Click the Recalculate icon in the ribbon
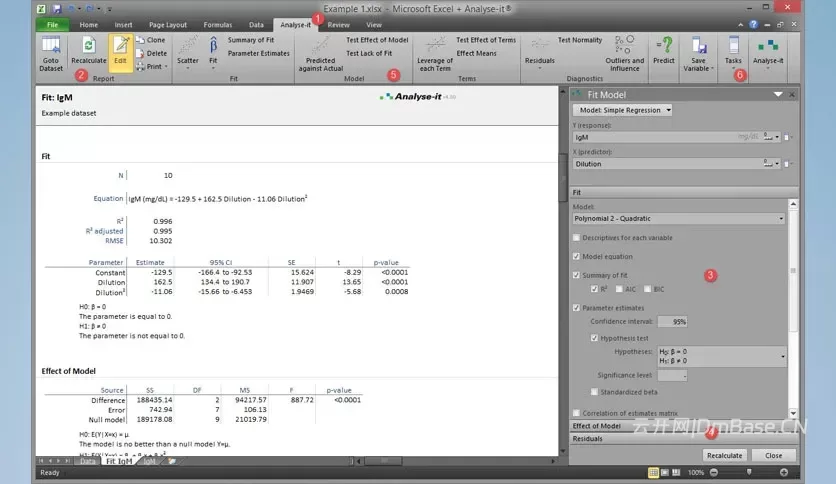Image resolution: width=836 pixels, height=484 pixels. [x=89, y=51]
